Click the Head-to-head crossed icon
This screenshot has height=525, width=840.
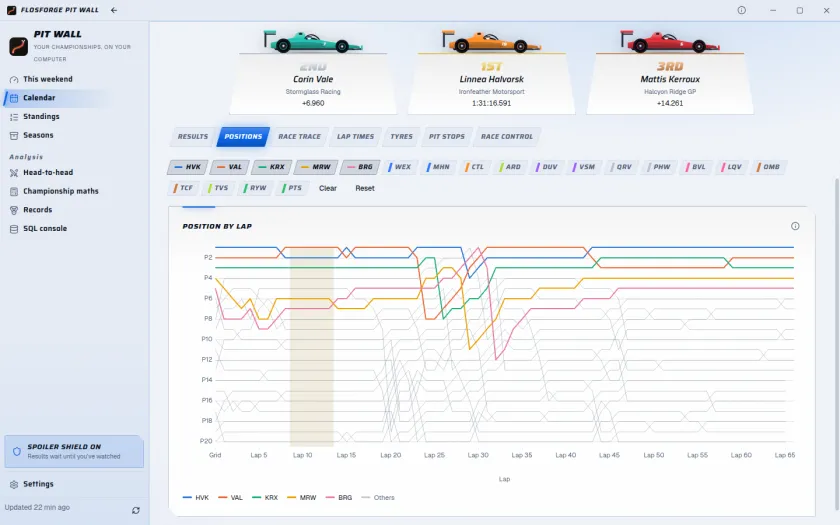pos(14,172)
